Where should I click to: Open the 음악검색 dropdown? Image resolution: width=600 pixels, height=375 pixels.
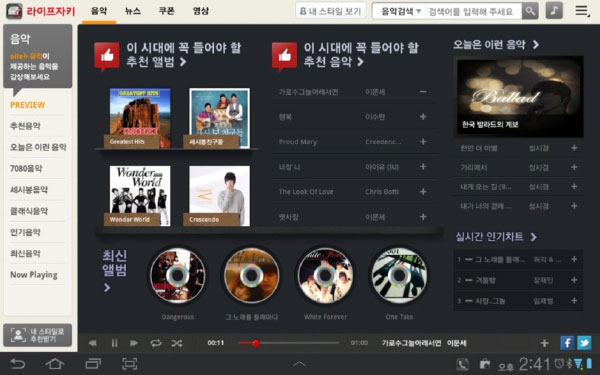tap(401, 11)
